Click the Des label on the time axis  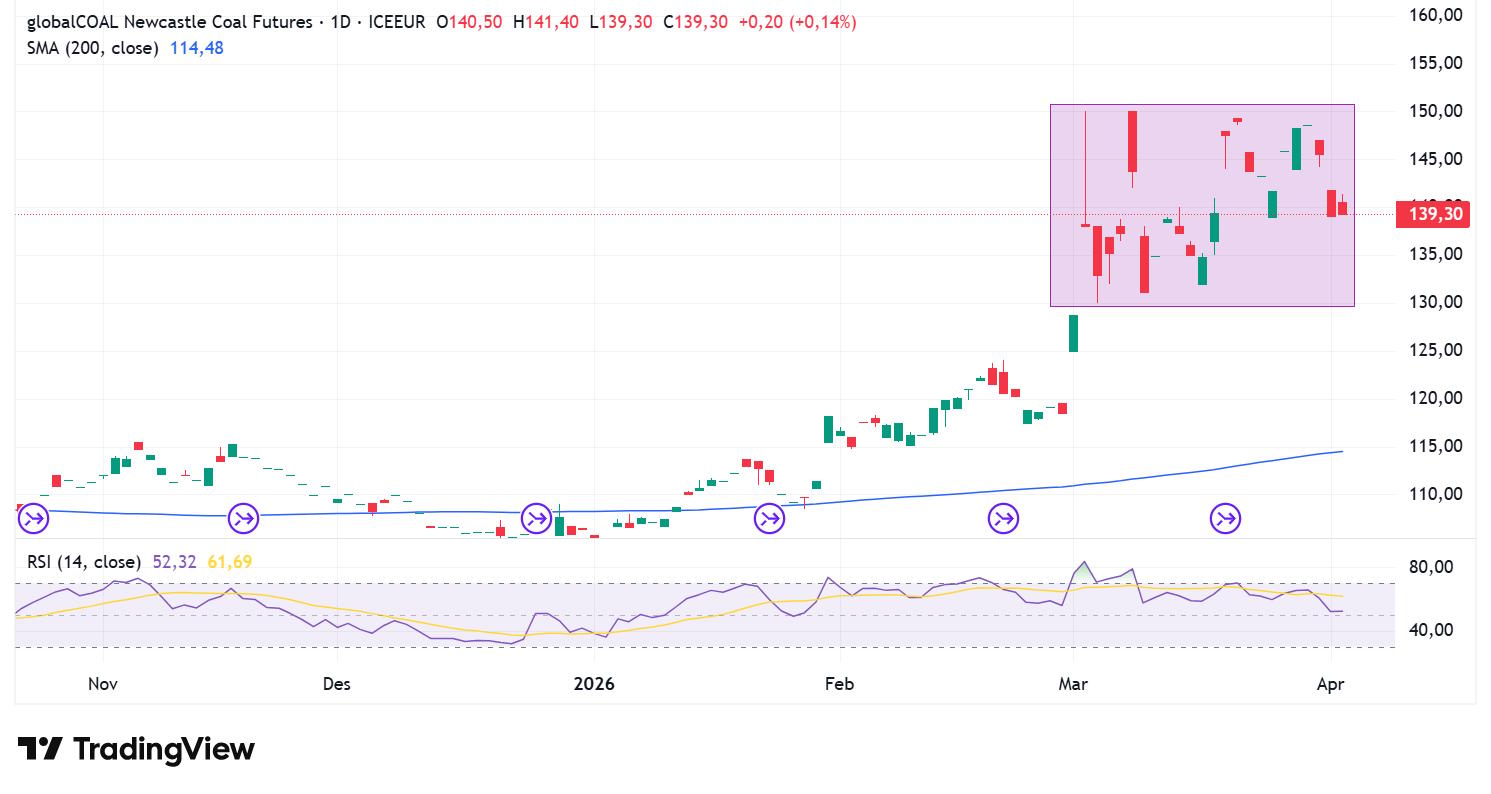click(337, 684)
